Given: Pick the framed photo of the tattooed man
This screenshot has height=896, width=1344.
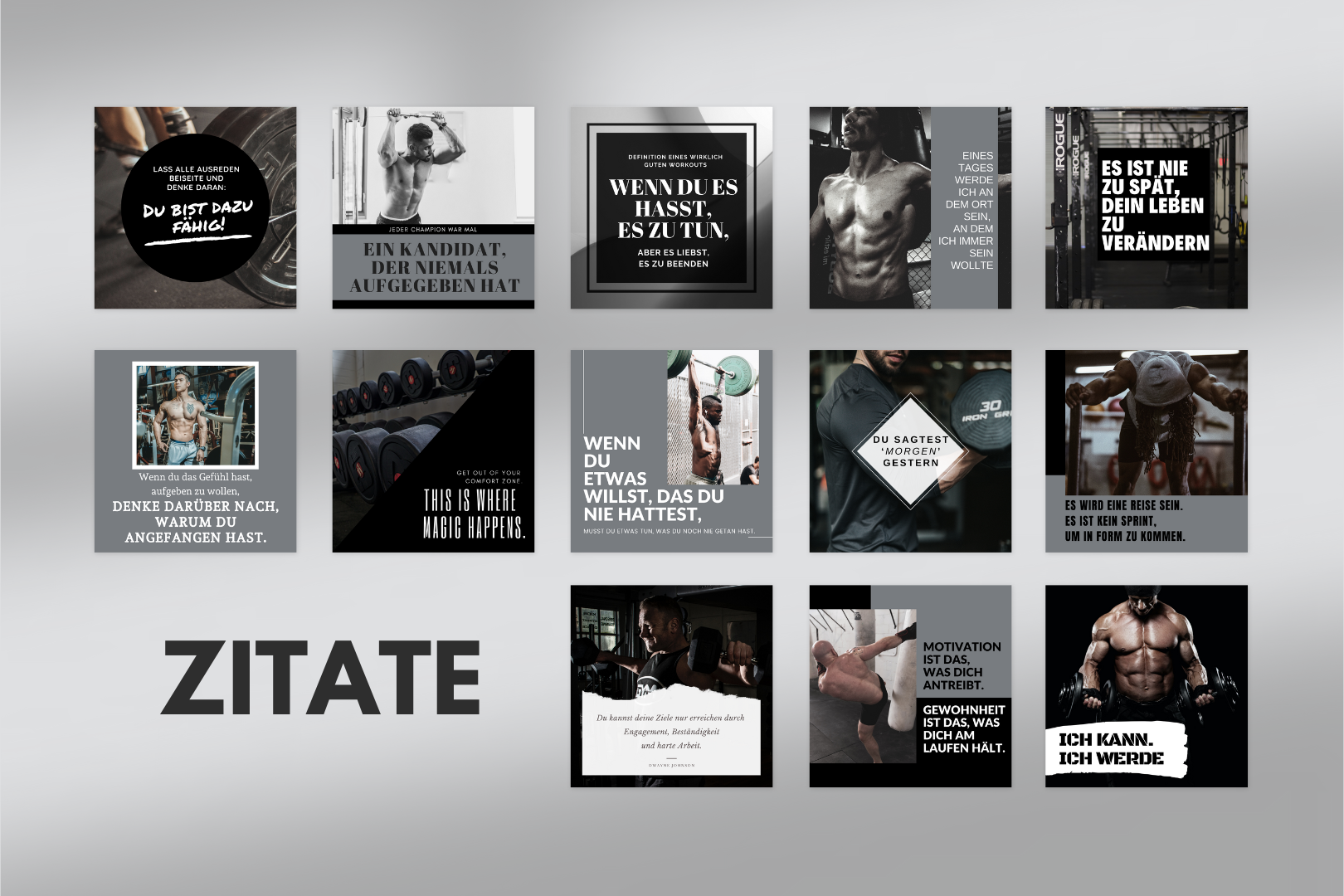Looking at the screenshot, I should [196, 415].
